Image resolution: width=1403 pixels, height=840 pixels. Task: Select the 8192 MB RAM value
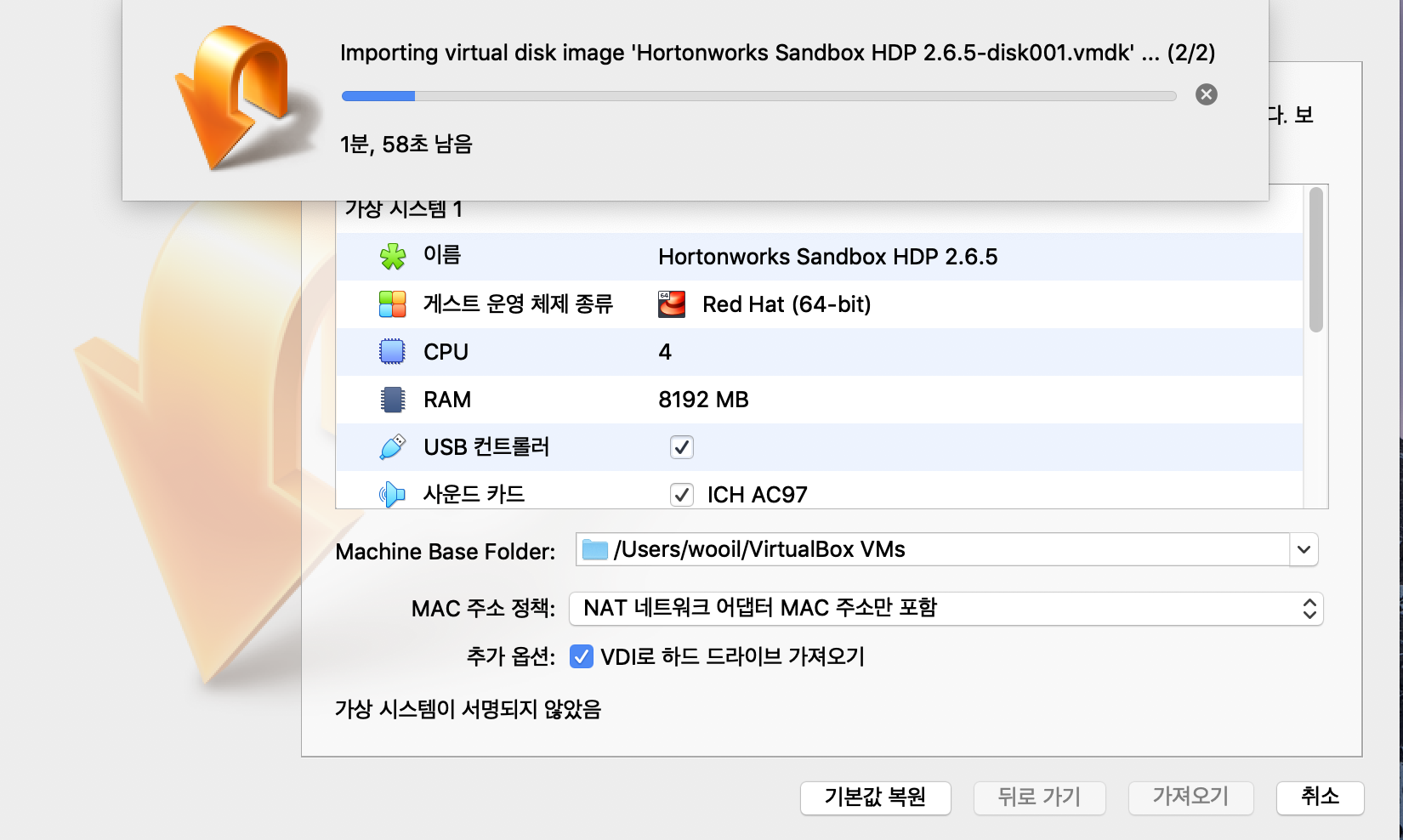(x=703, y=400)
